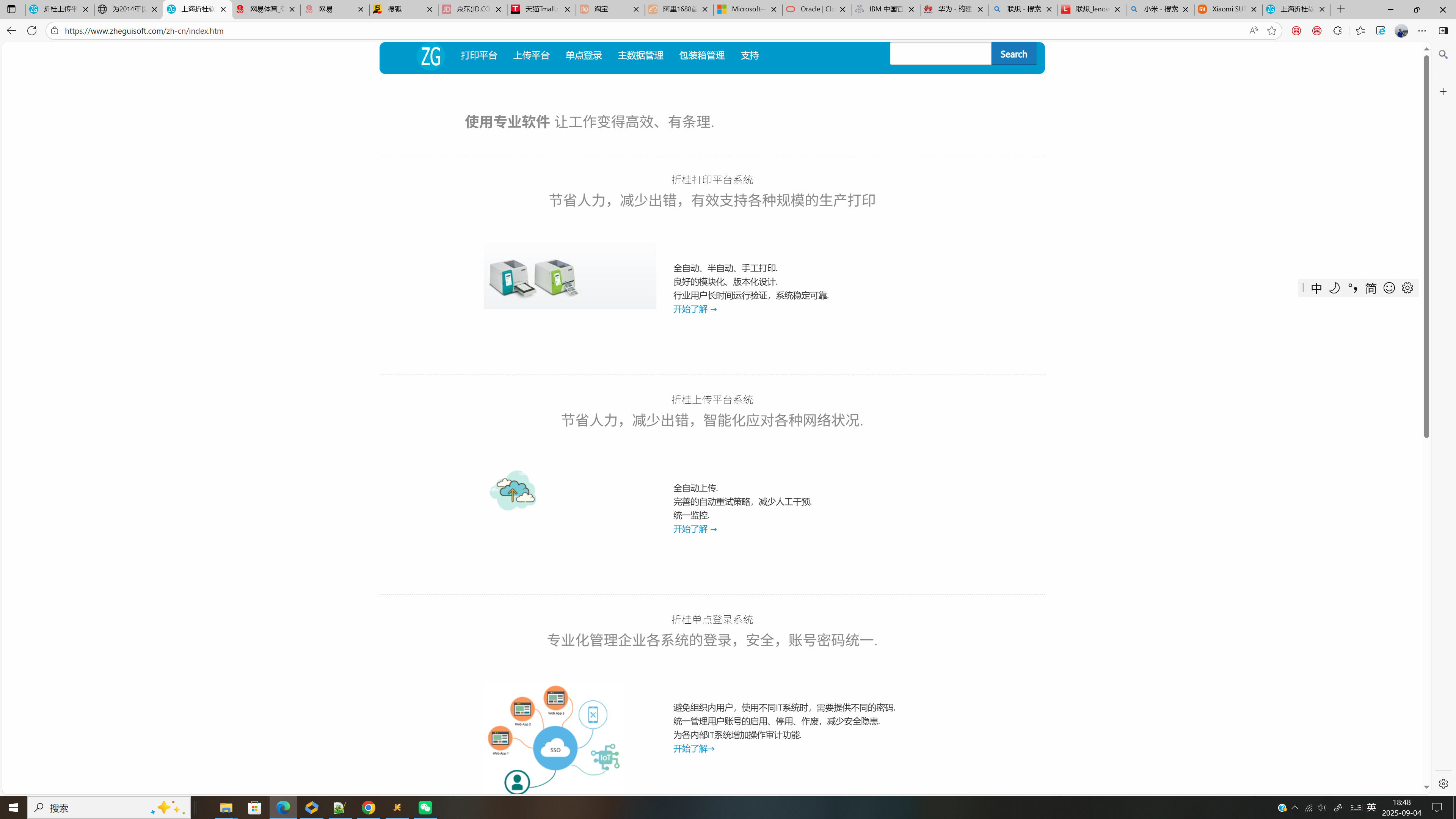Click the ZG logo in the navigation bar
This screenshot has height=819, width=1456.
(431, 56)
